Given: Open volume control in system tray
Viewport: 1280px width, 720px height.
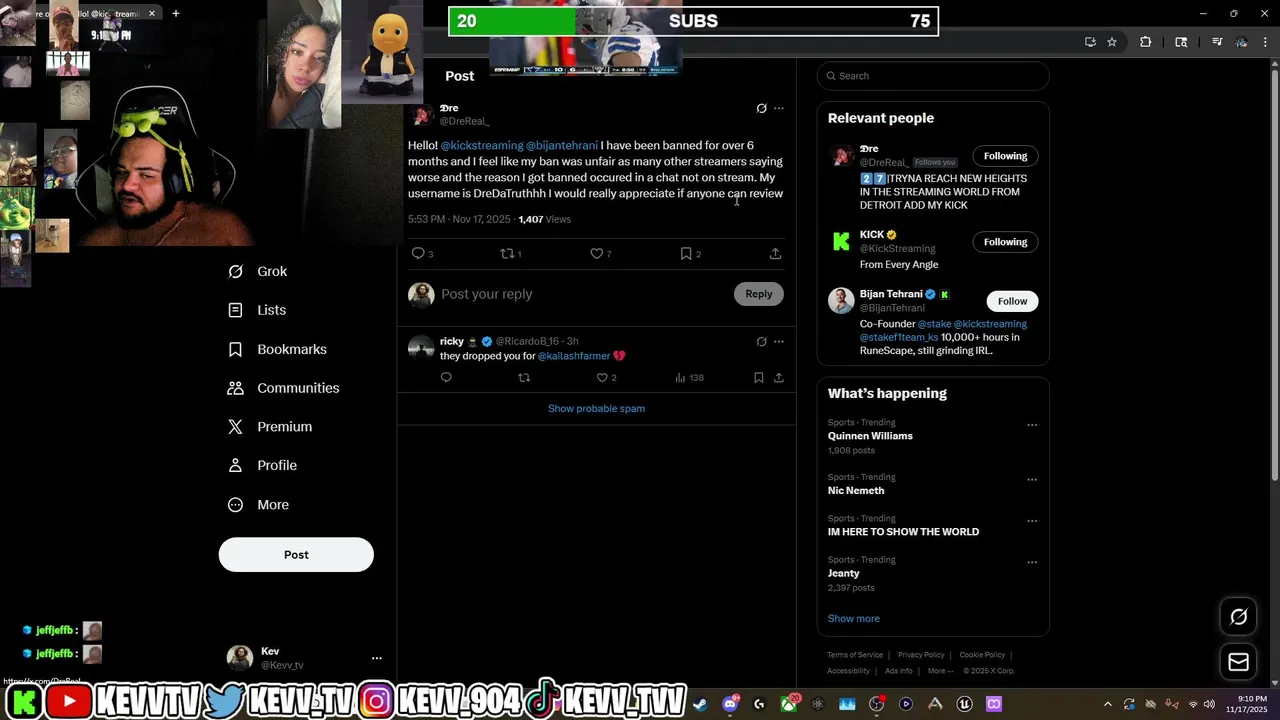Looking at the screenshot, I should click(x=1209, y=704).
